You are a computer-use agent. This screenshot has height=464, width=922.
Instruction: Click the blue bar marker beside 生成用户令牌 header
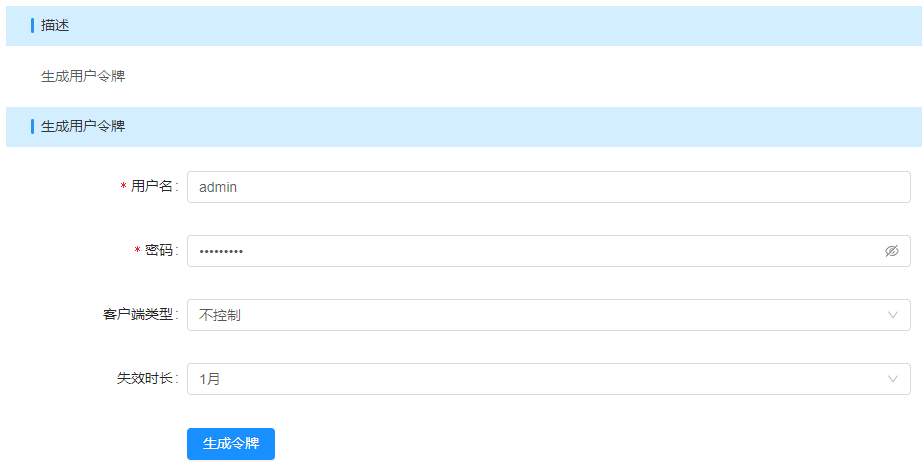(32, 127)
